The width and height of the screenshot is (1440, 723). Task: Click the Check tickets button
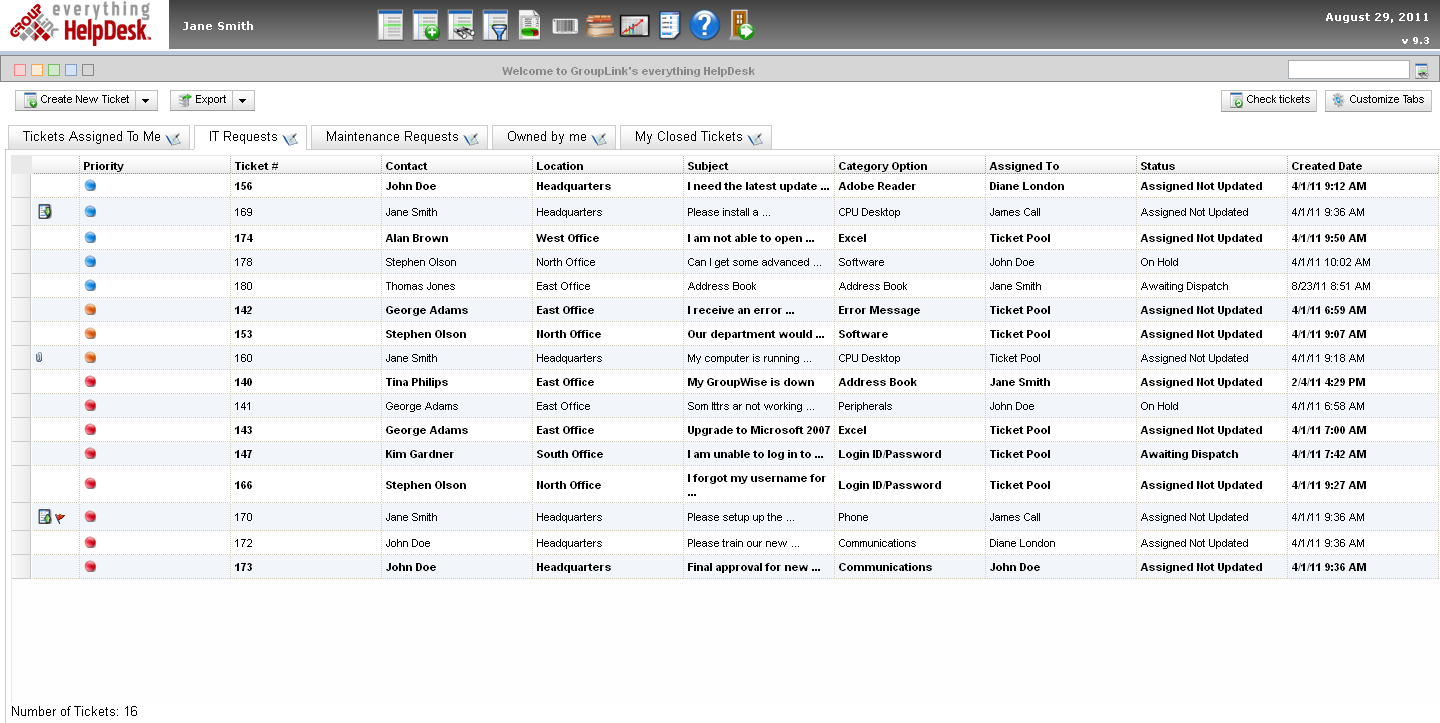click(x=1269, y=100)
